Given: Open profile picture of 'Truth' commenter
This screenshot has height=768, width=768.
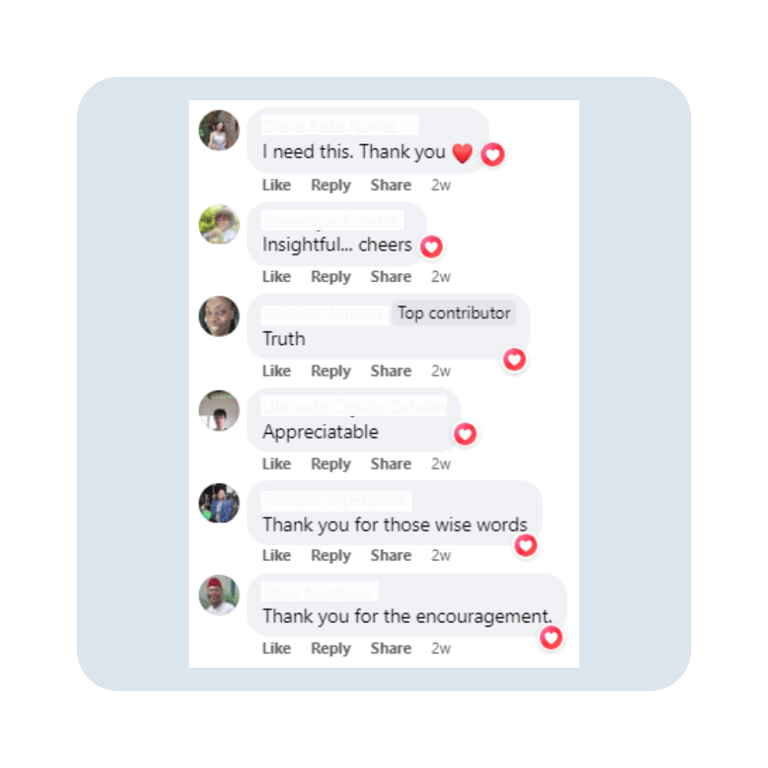Looking at the screenshot, I should tap(219, 316).
